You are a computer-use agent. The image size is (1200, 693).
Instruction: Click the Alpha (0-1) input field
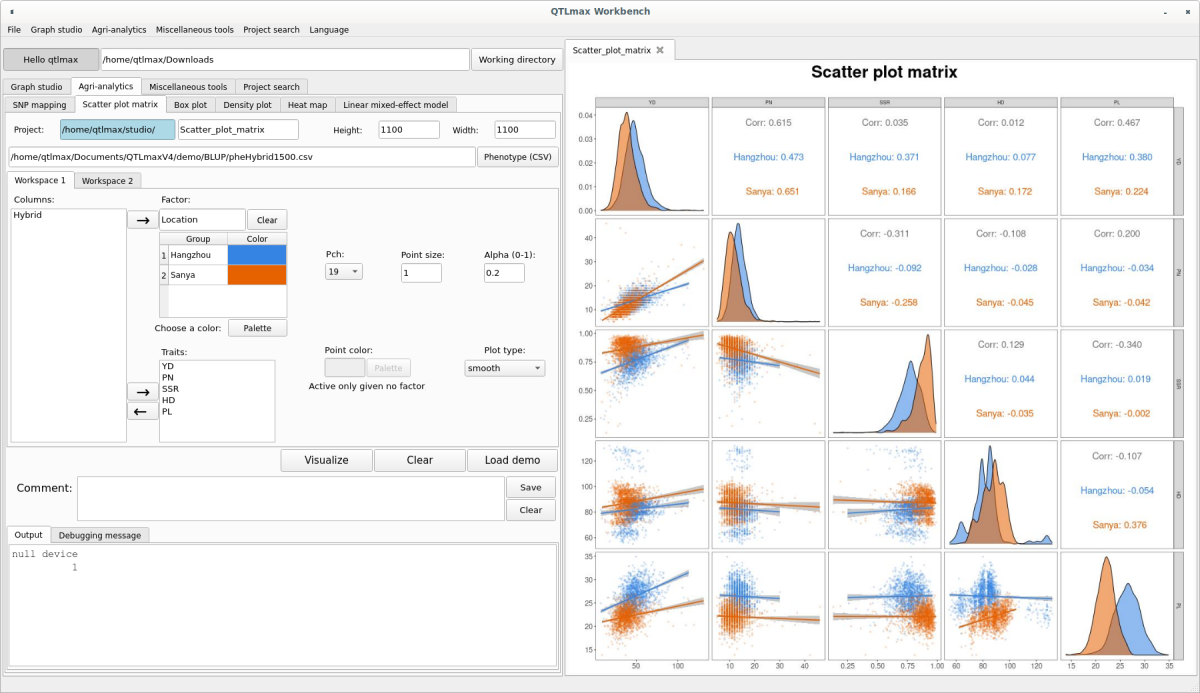point(504,273)
